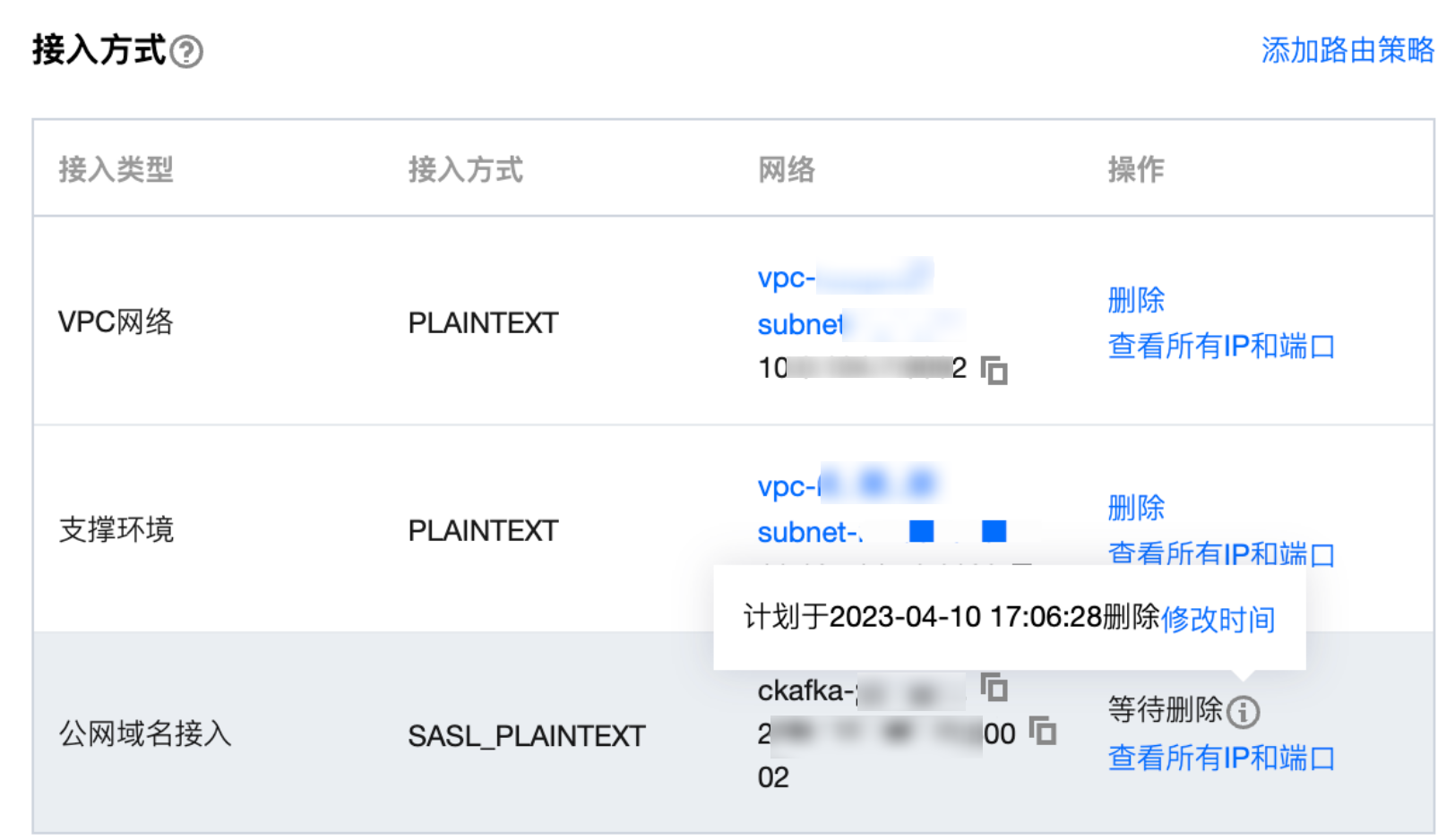The image size is (1446, 840).
Task: Open the subnet link in VPC网络 row
Action: [799, 324]
